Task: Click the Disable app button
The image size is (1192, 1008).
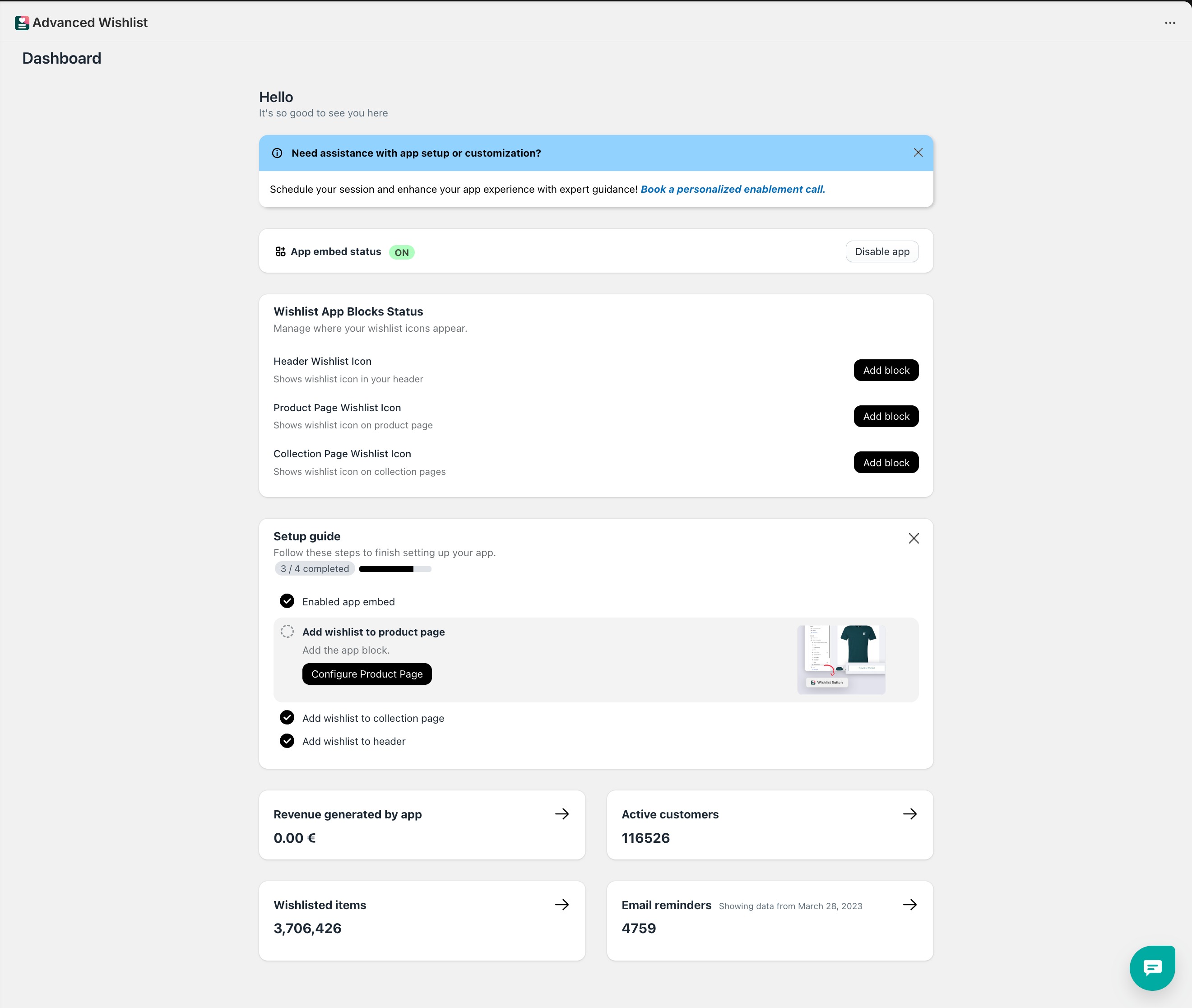Action: pos(882,252)
